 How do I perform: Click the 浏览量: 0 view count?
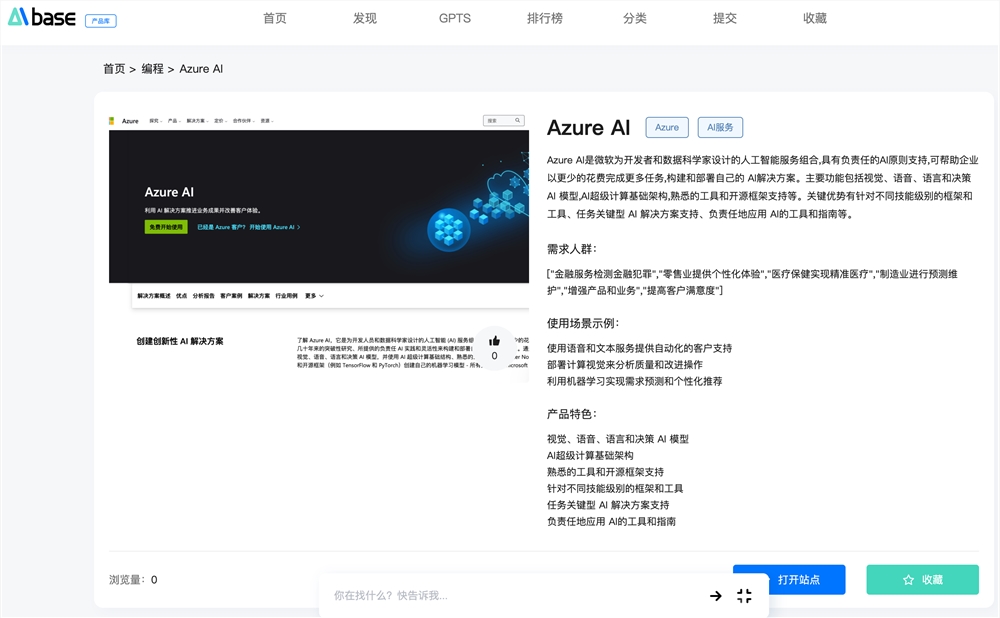[133, 580]
